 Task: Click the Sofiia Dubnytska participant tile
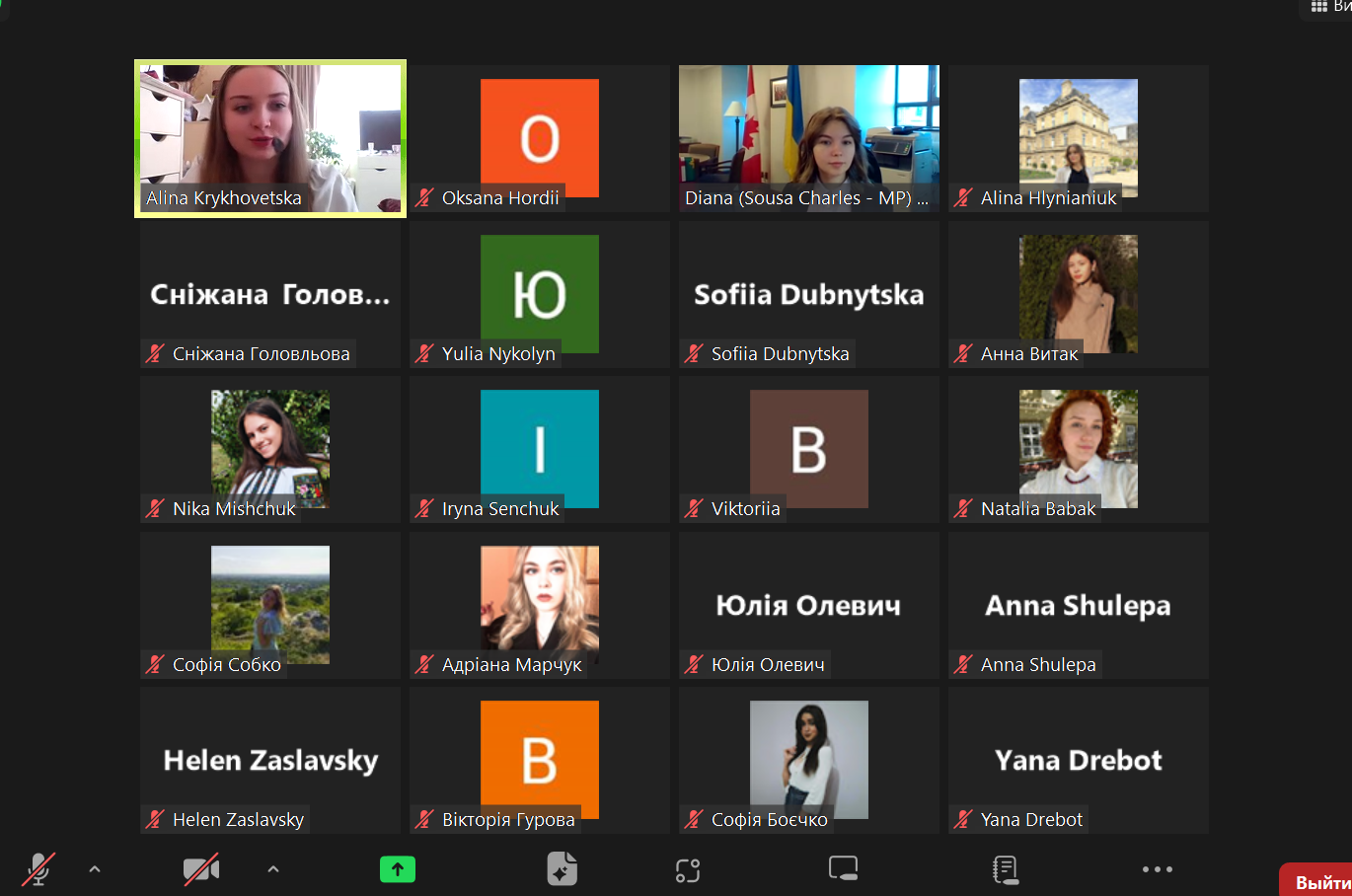(808, 294)
